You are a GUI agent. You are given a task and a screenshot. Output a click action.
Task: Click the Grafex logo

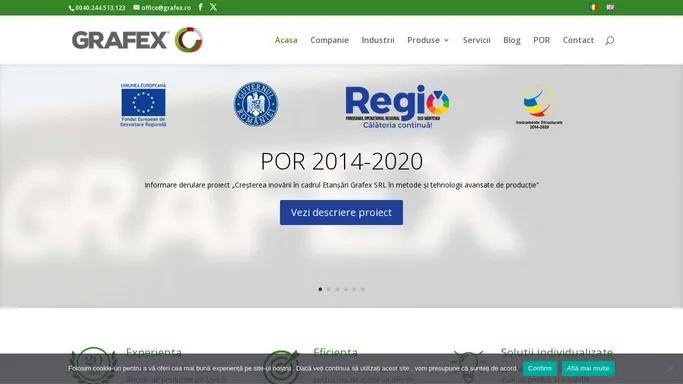137,40
